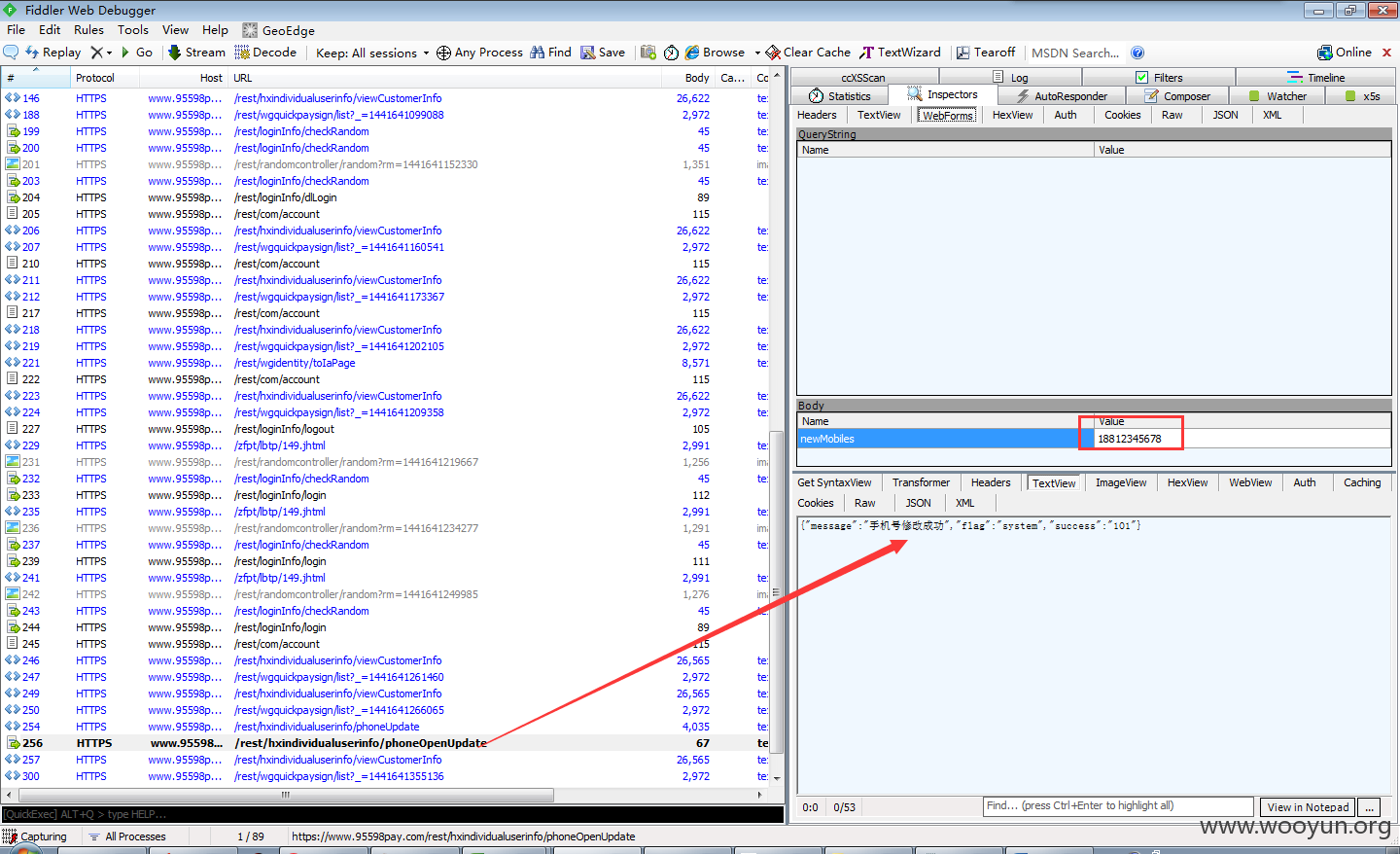This screenshot has width=1400, height=854.
Task: Open the GeoEdge menu
Action: 278,30
